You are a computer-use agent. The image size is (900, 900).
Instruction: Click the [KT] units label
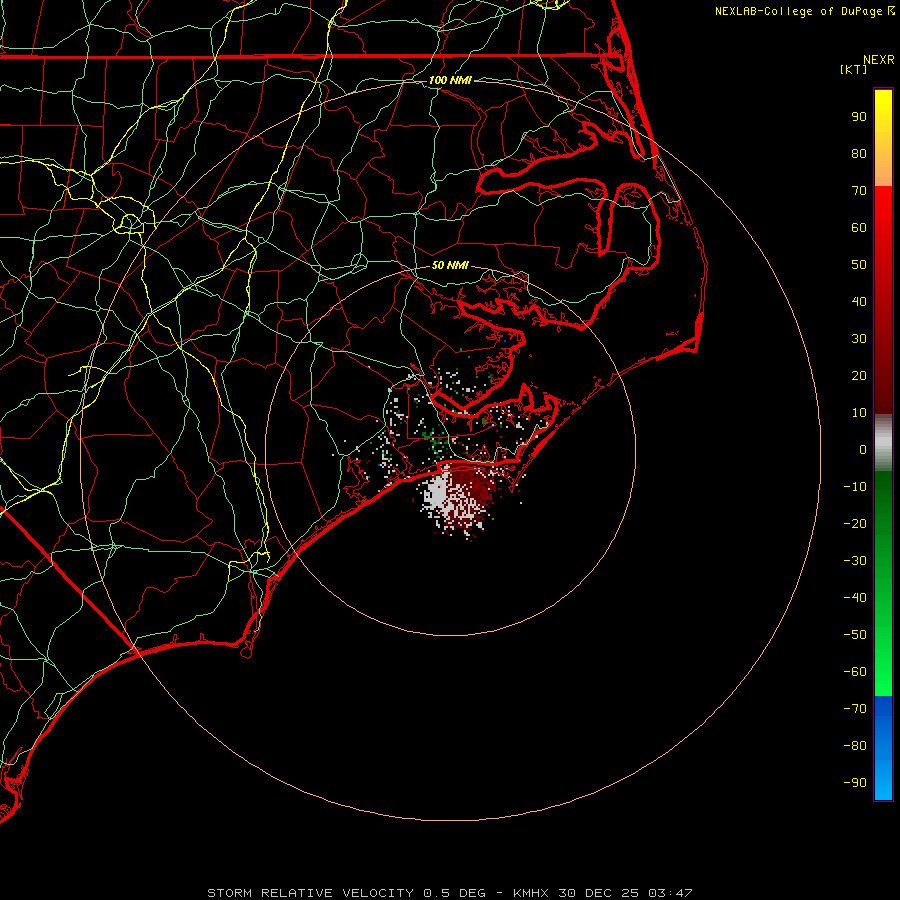853,69
